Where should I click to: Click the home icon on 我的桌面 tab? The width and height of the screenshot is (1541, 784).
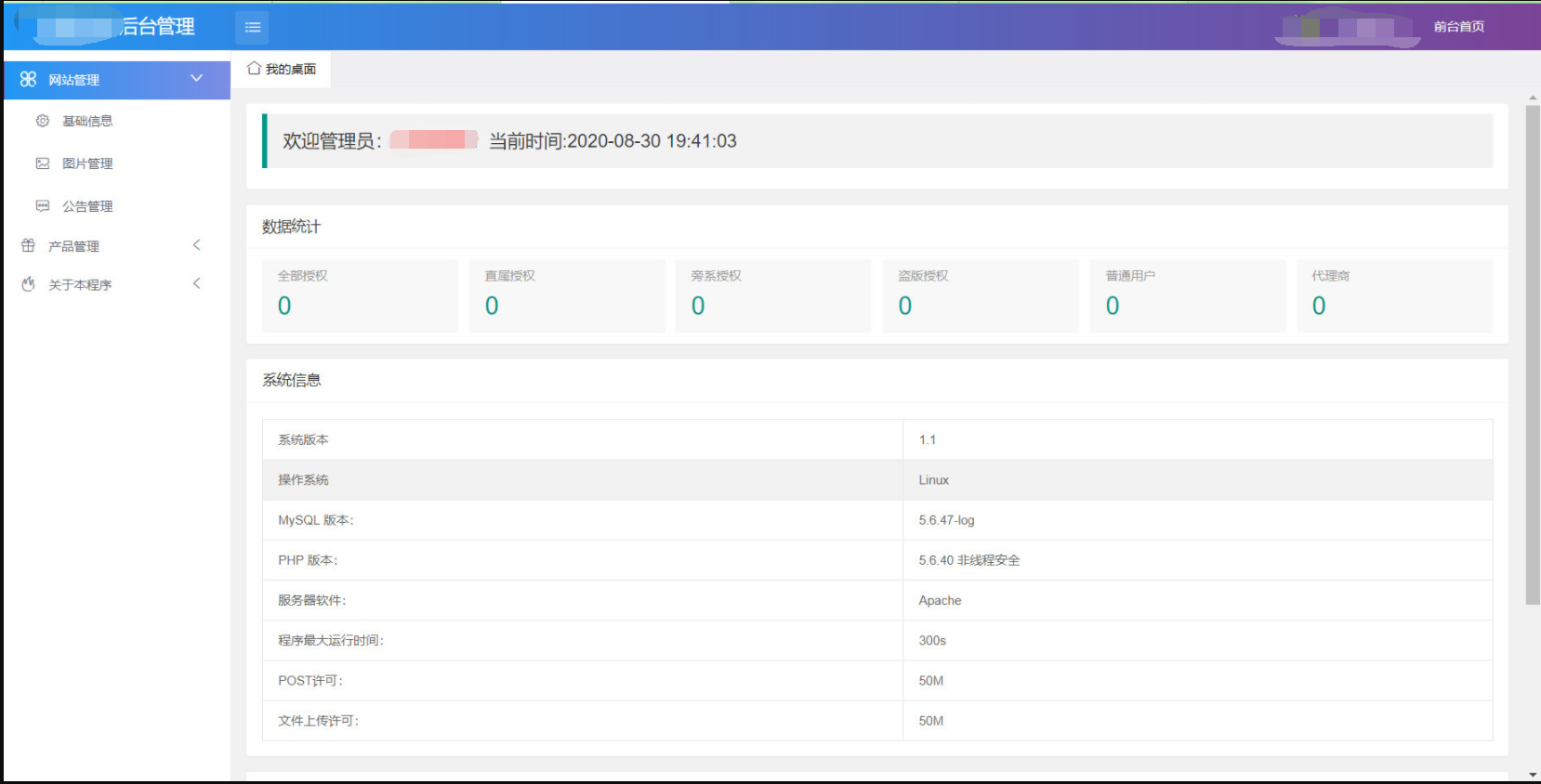click(254, 69)
